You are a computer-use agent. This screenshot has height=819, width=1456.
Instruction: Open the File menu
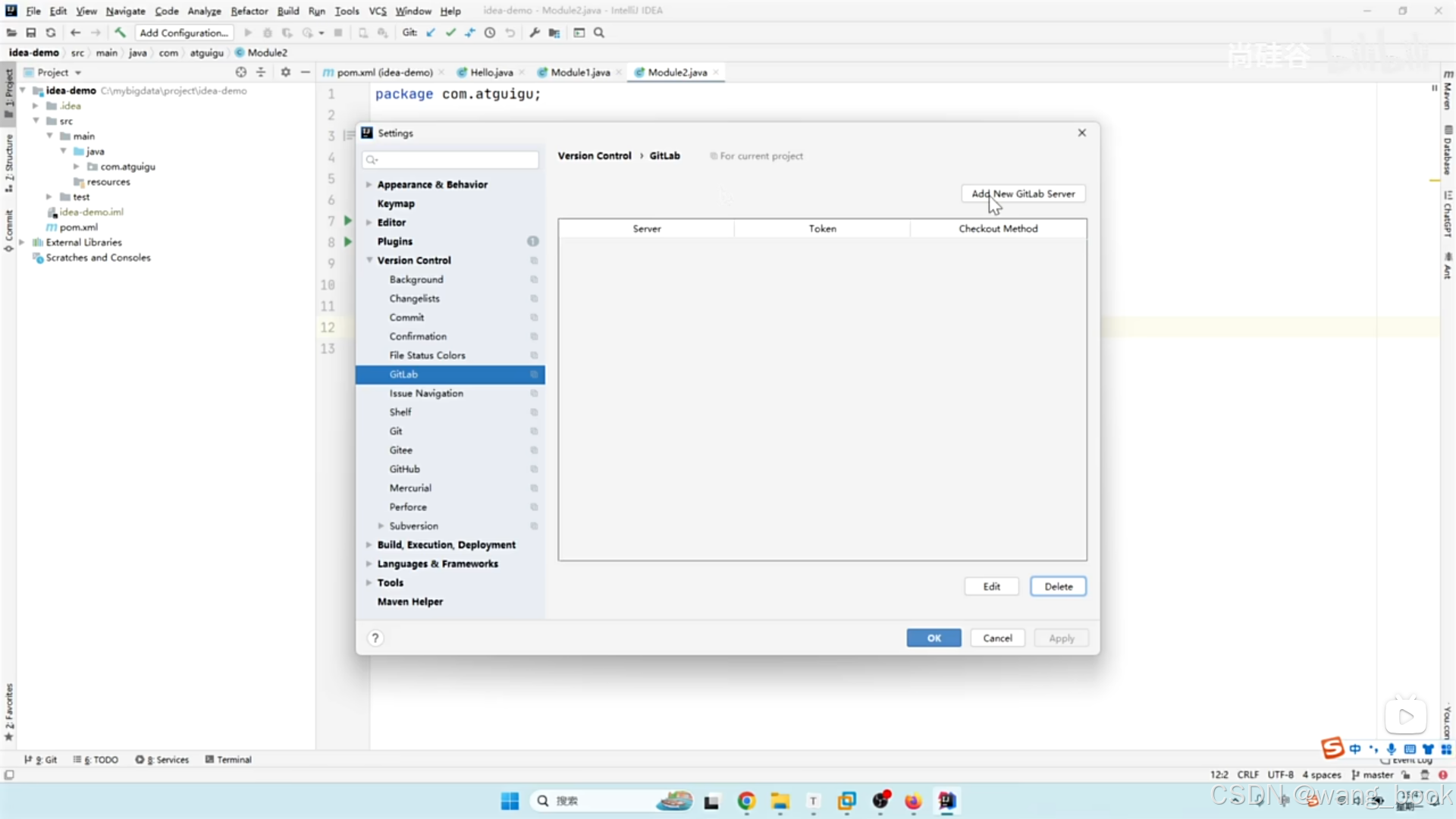[33, 11]
